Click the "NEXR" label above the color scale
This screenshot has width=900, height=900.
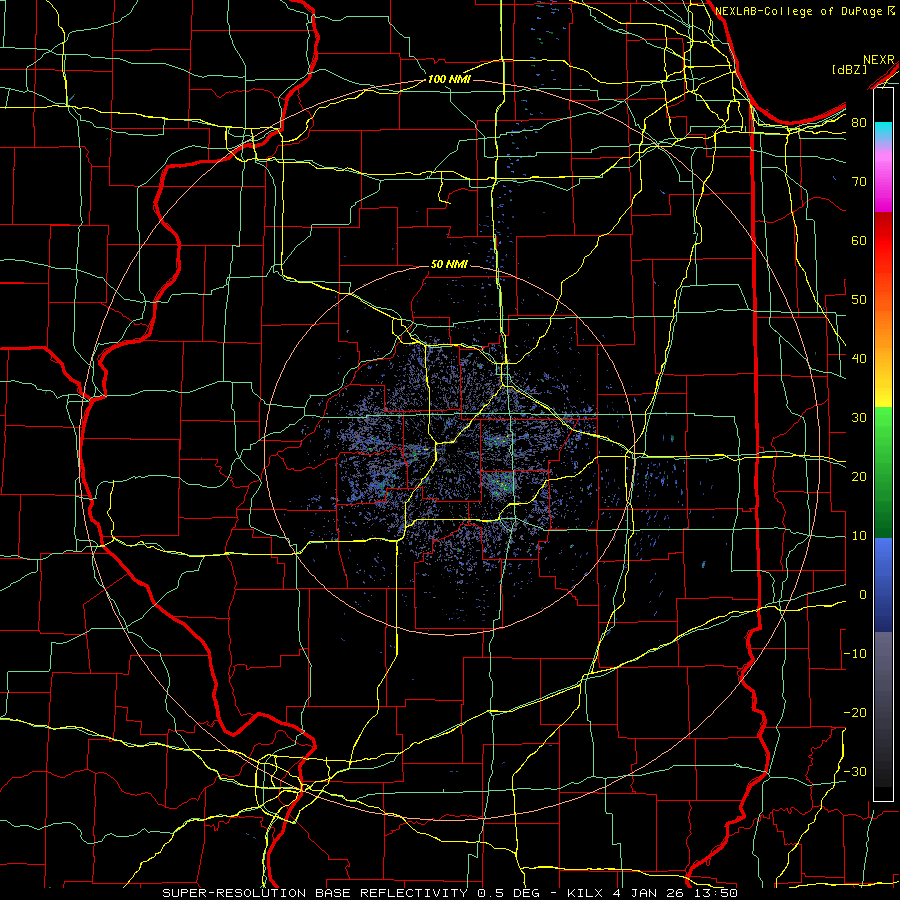point(878,60)
